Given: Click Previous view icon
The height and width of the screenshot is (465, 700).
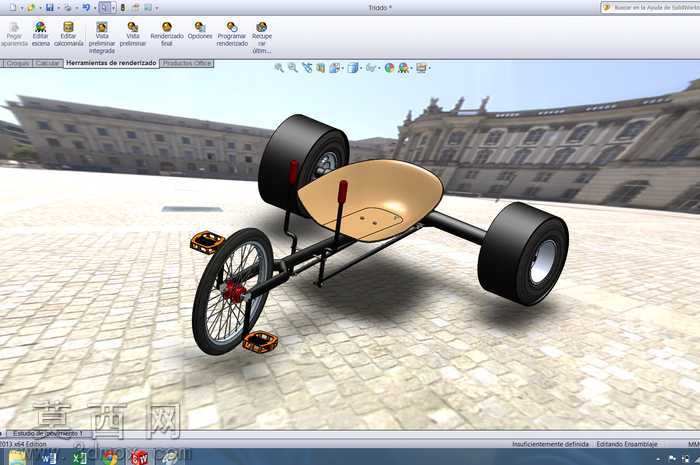Looking at the screenshot, I should [x=307, y=68].
